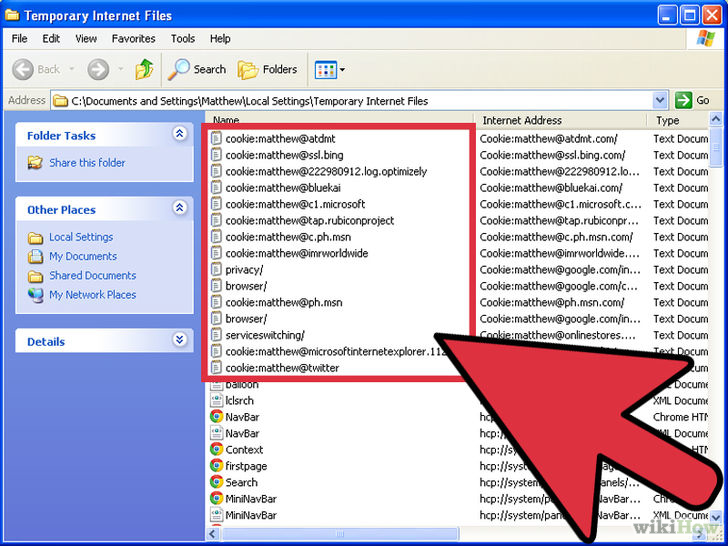Screen dimensions: 728x546
Task: Open the Search tool
Action: (x=197, y=70)
